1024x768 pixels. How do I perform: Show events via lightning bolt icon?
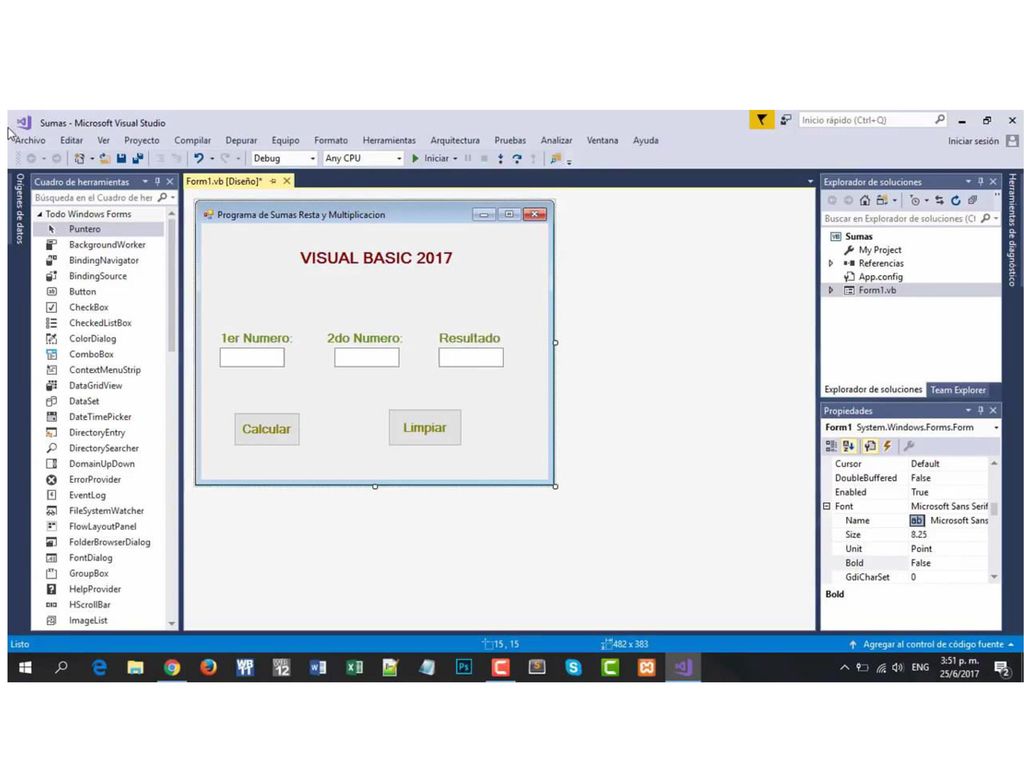(x=888, y=446)
